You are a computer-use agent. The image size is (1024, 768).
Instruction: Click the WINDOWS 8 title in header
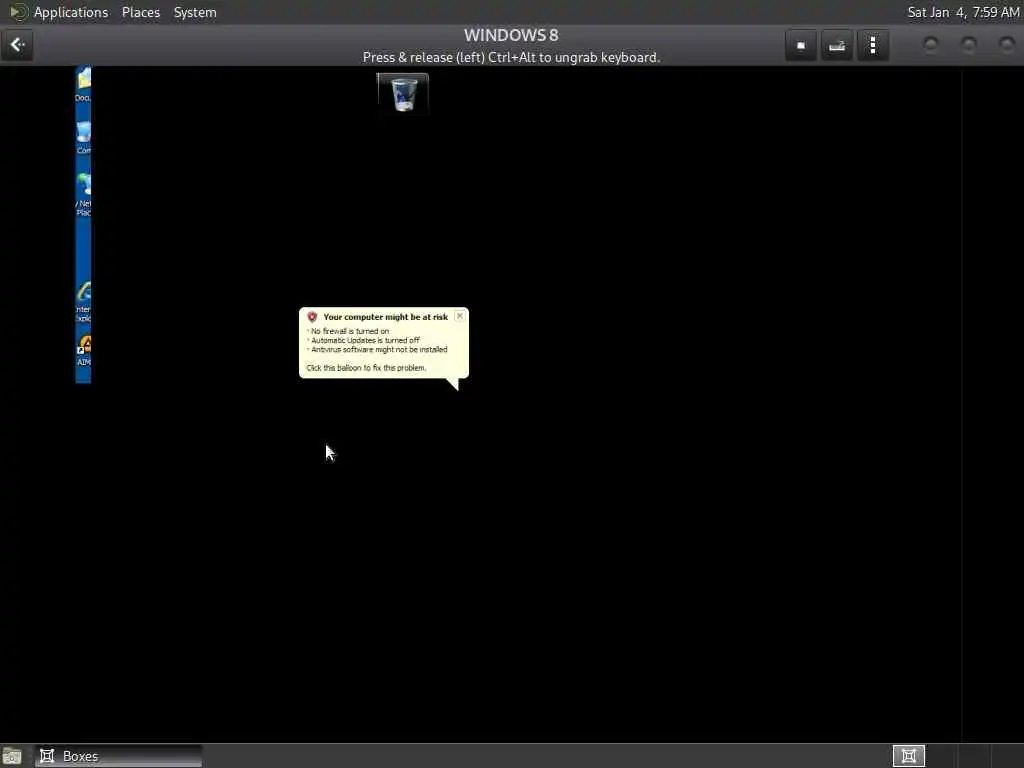[511, 35]
